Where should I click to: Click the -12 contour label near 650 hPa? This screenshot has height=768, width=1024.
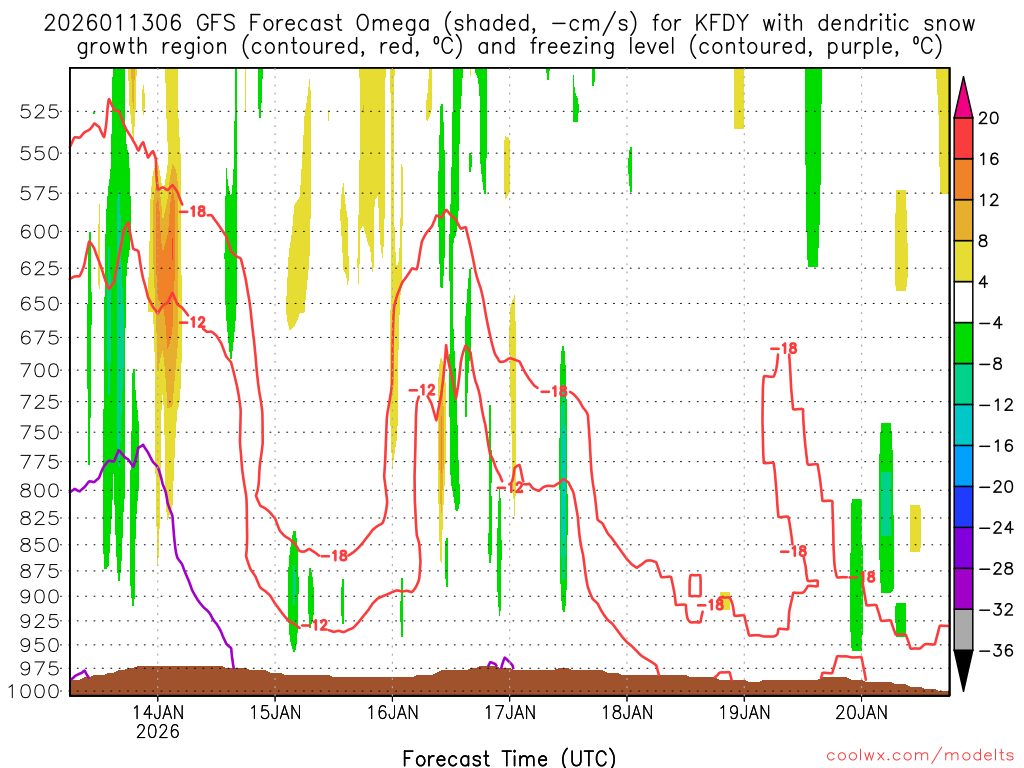[193, 322]
